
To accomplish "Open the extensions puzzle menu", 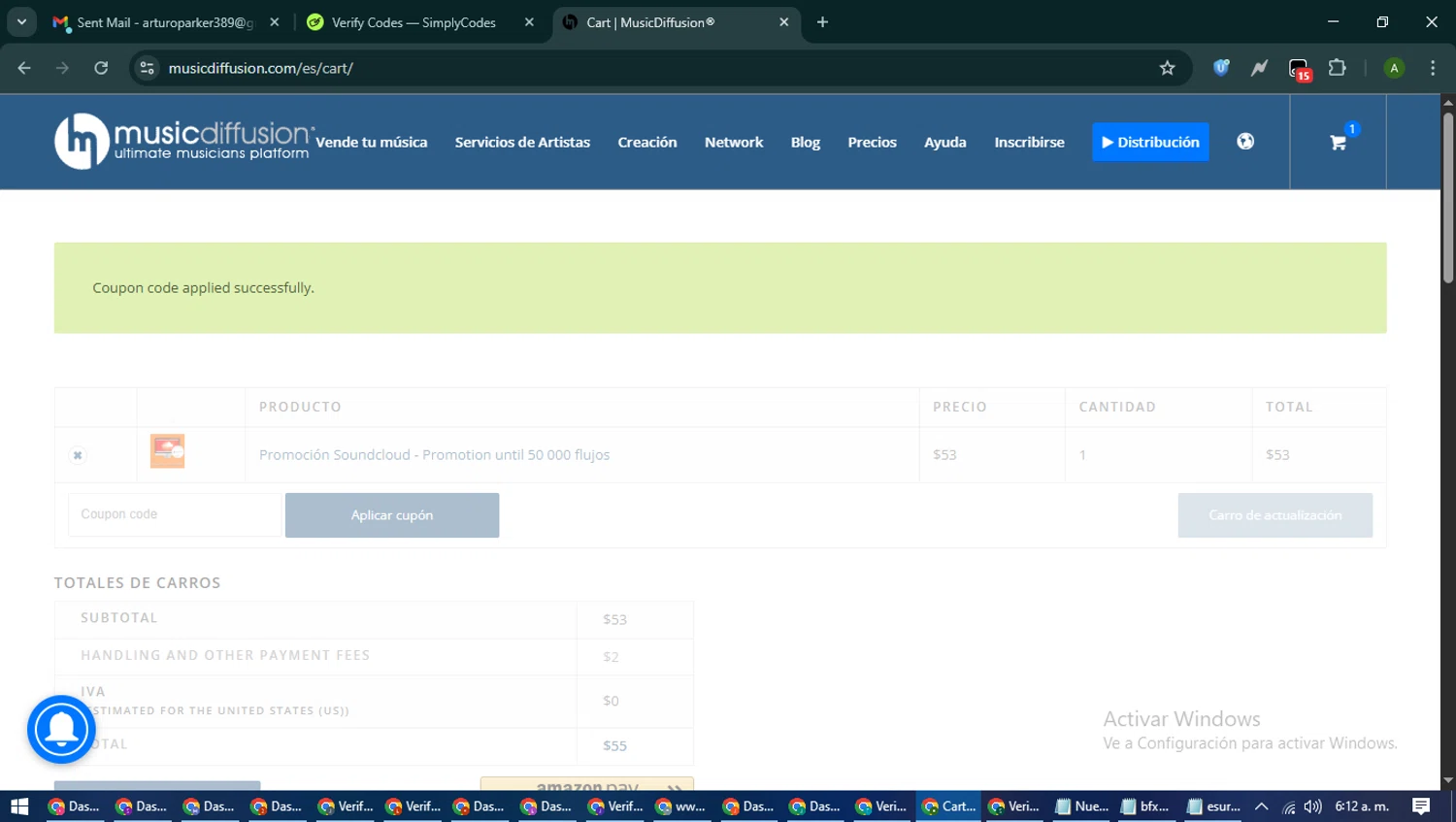I will tap(1338, 68).
